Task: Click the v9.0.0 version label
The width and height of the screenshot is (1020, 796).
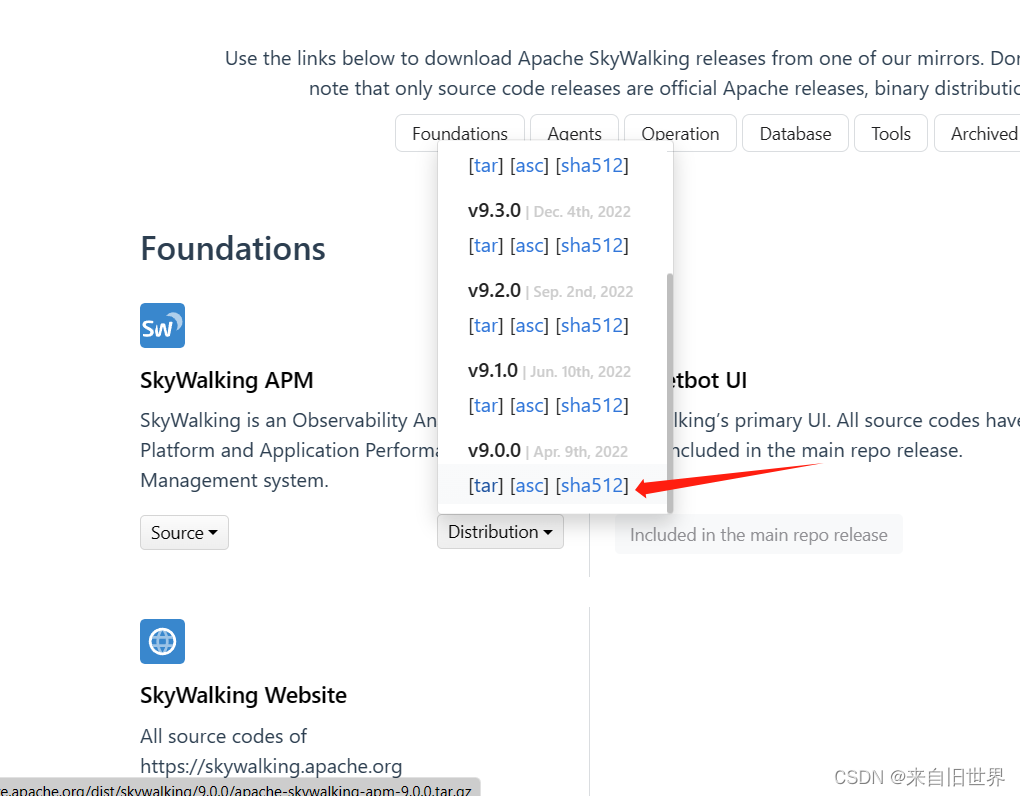Action: (x=494, y=450)
